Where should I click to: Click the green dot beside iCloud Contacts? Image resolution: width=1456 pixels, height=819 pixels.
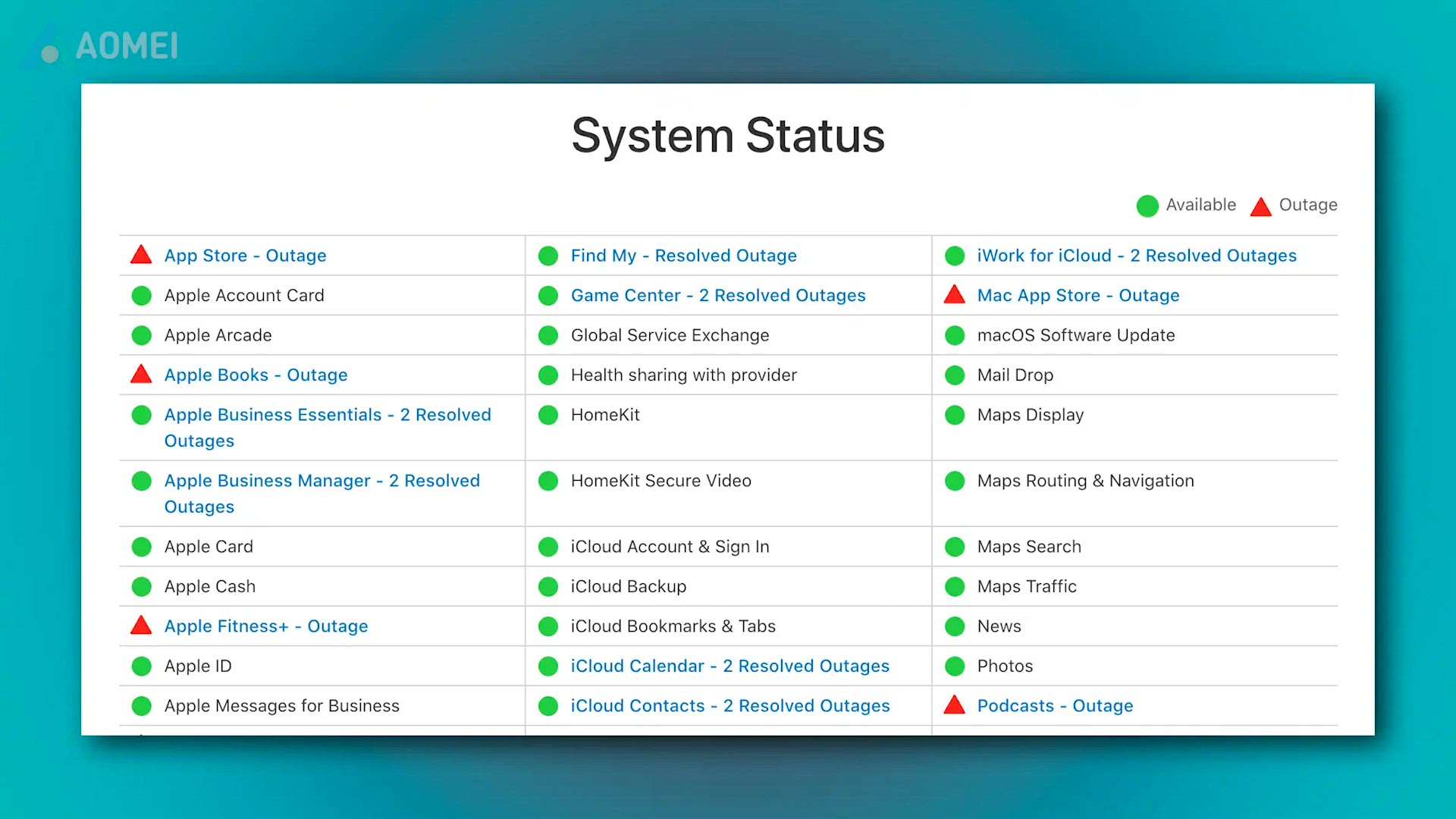548,706
